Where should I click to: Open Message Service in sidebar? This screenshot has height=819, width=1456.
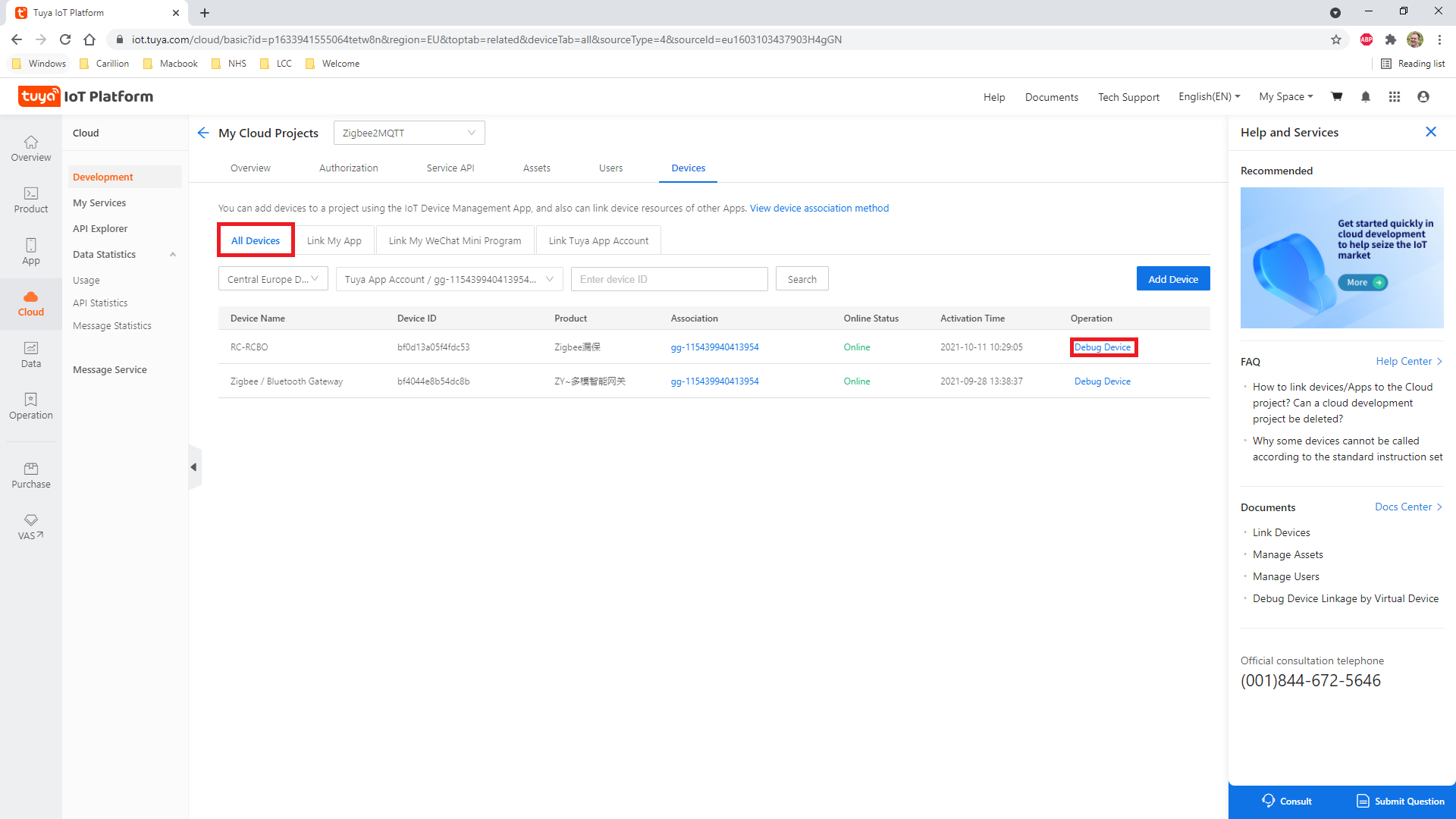[110, 369]
